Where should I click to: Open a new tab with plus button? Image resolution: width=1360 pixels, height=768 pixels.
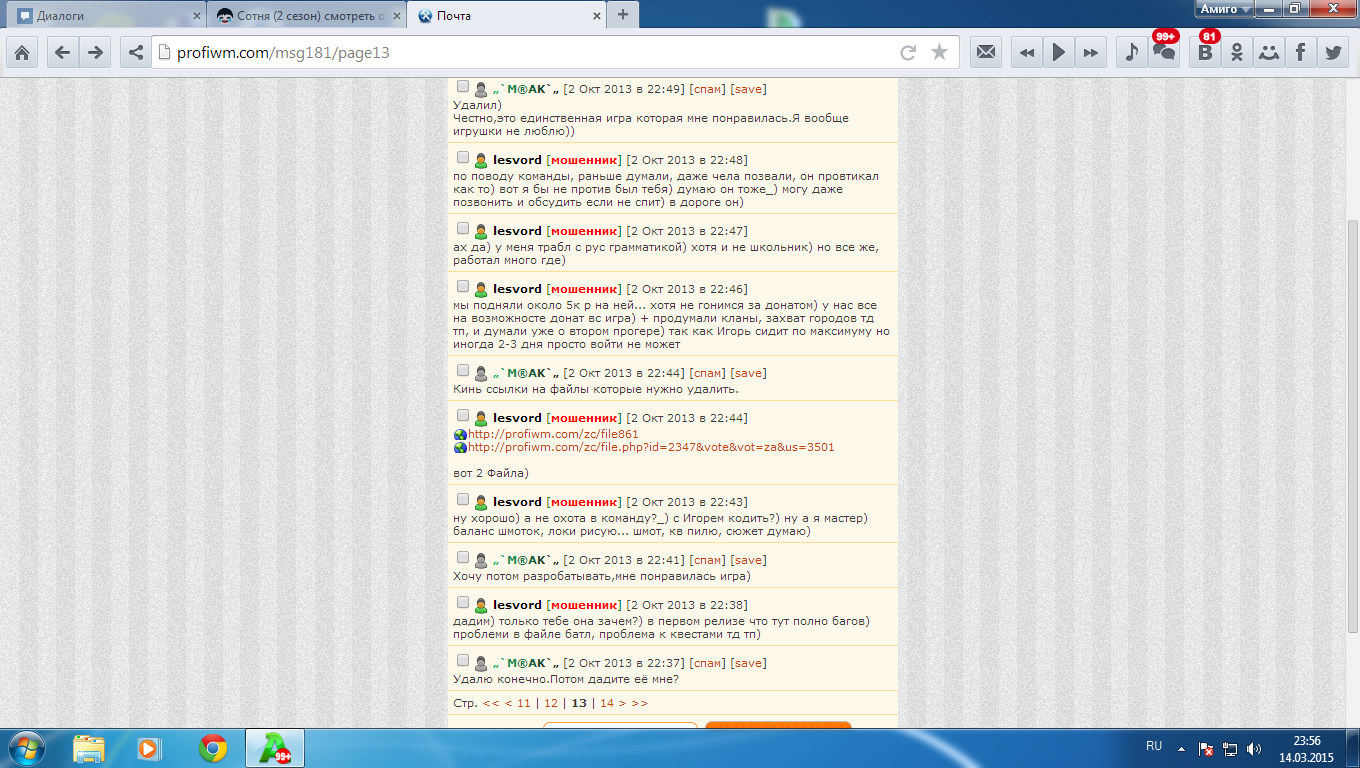click(623, 15)
